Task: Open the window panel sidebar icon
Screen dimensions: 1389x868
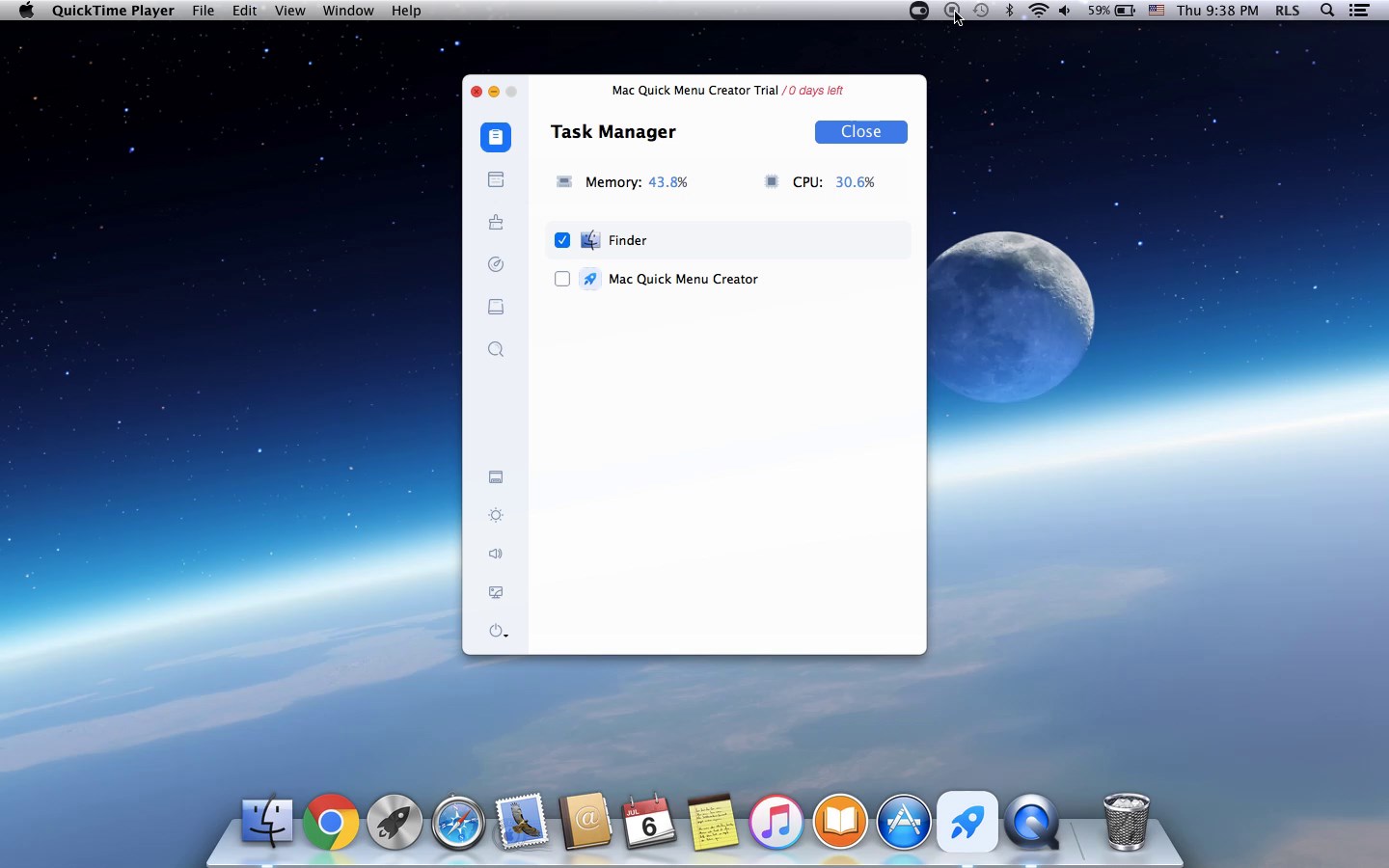Action: point(496,180)
